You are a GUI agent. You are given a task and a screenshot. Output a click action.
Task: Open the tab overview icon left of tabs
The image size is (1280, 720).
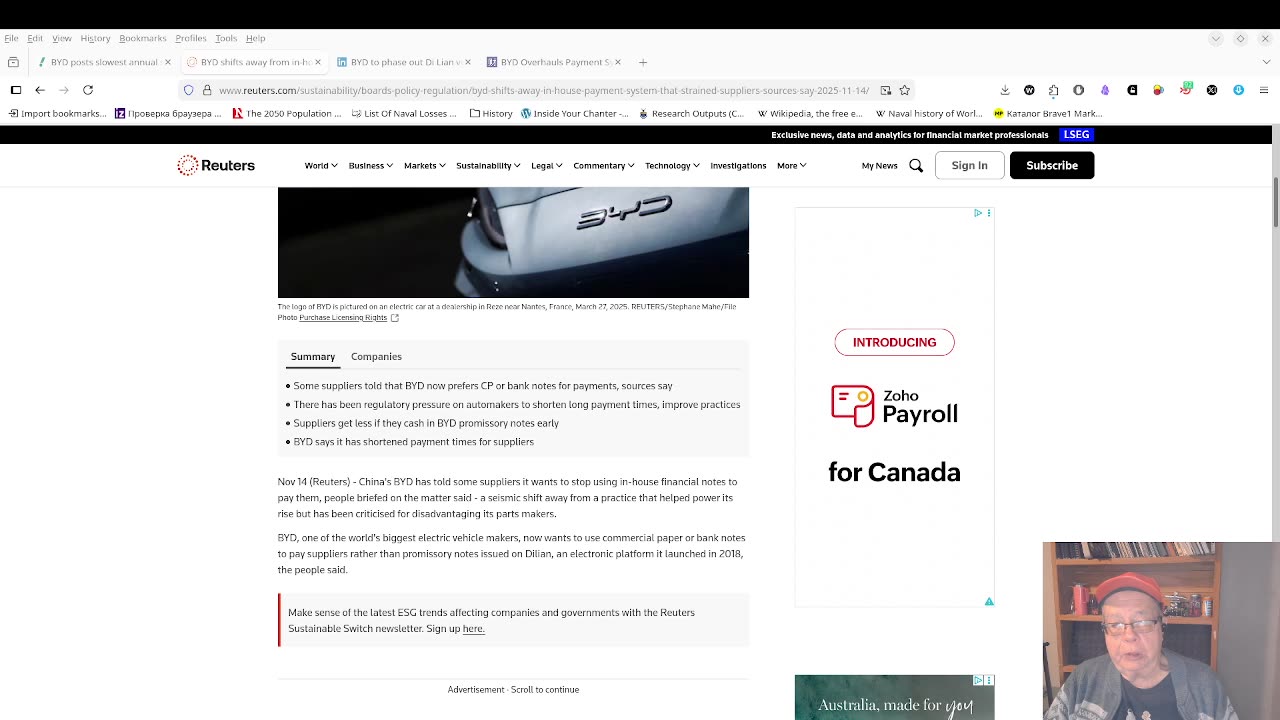pyautogui.click(x=13, y=62)
